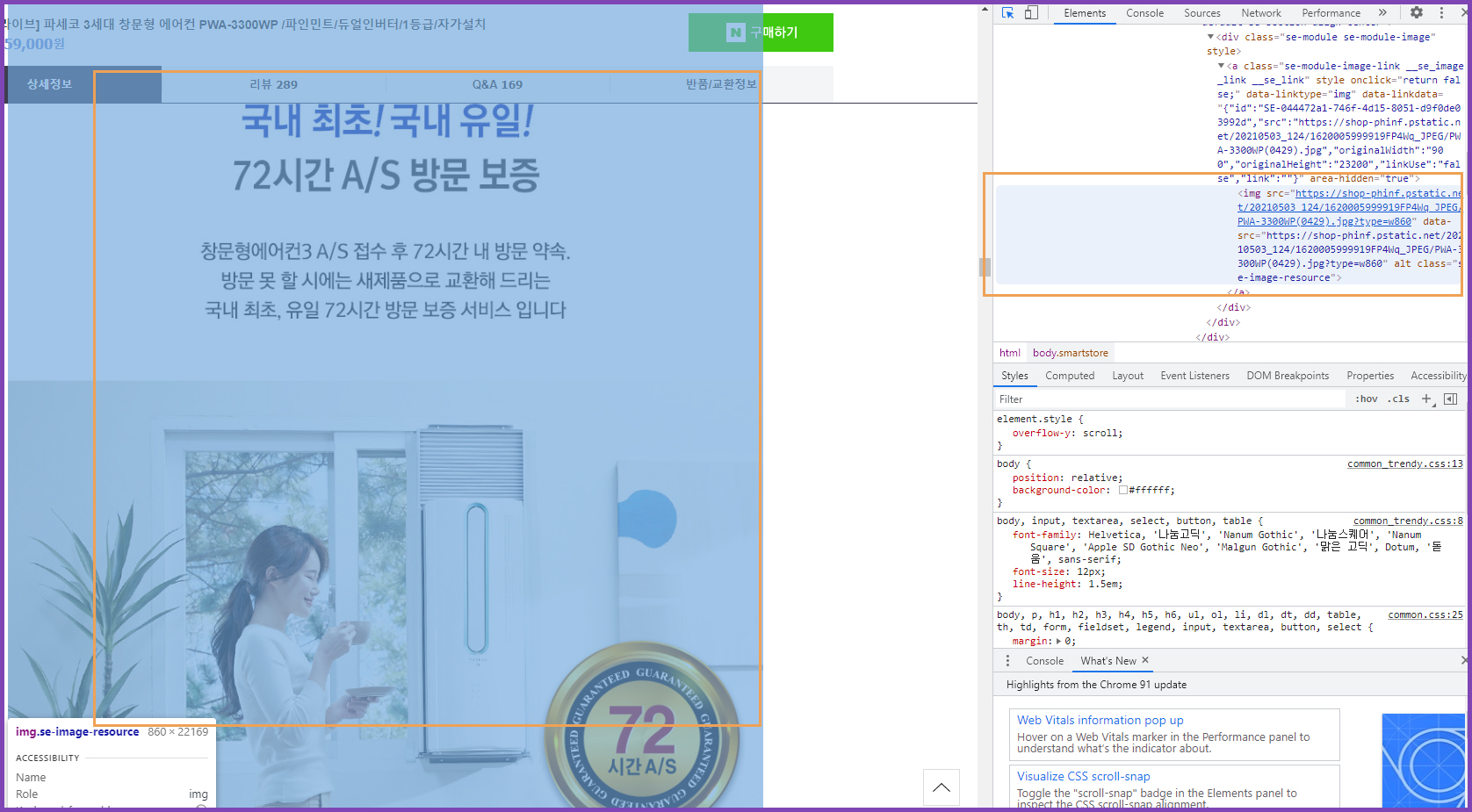Viewport: 1472px width, 812px height.
Task: Show more DevTools tabs with the chevron
Action: (x=1382, y=12)
